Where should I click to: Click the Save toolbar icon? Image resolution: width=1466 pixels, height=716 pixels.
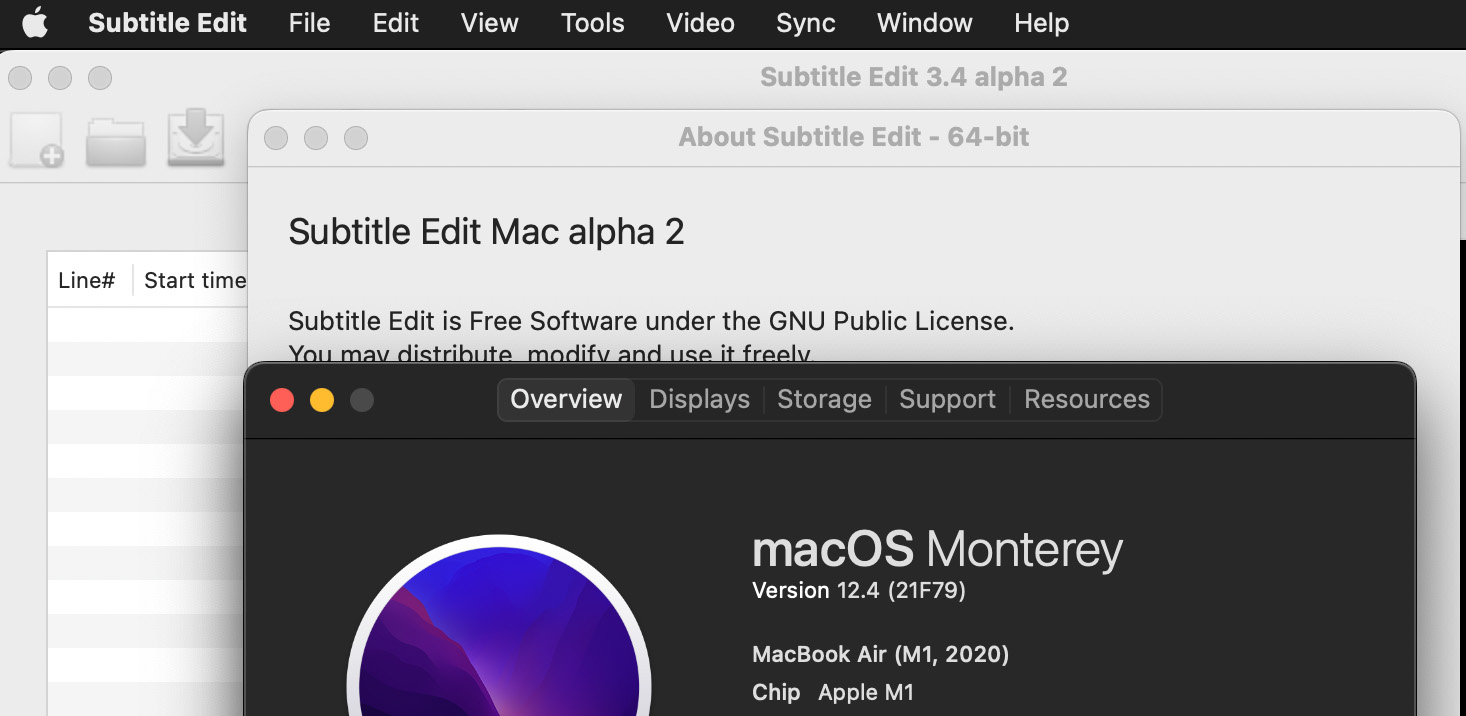coord(196,137)
